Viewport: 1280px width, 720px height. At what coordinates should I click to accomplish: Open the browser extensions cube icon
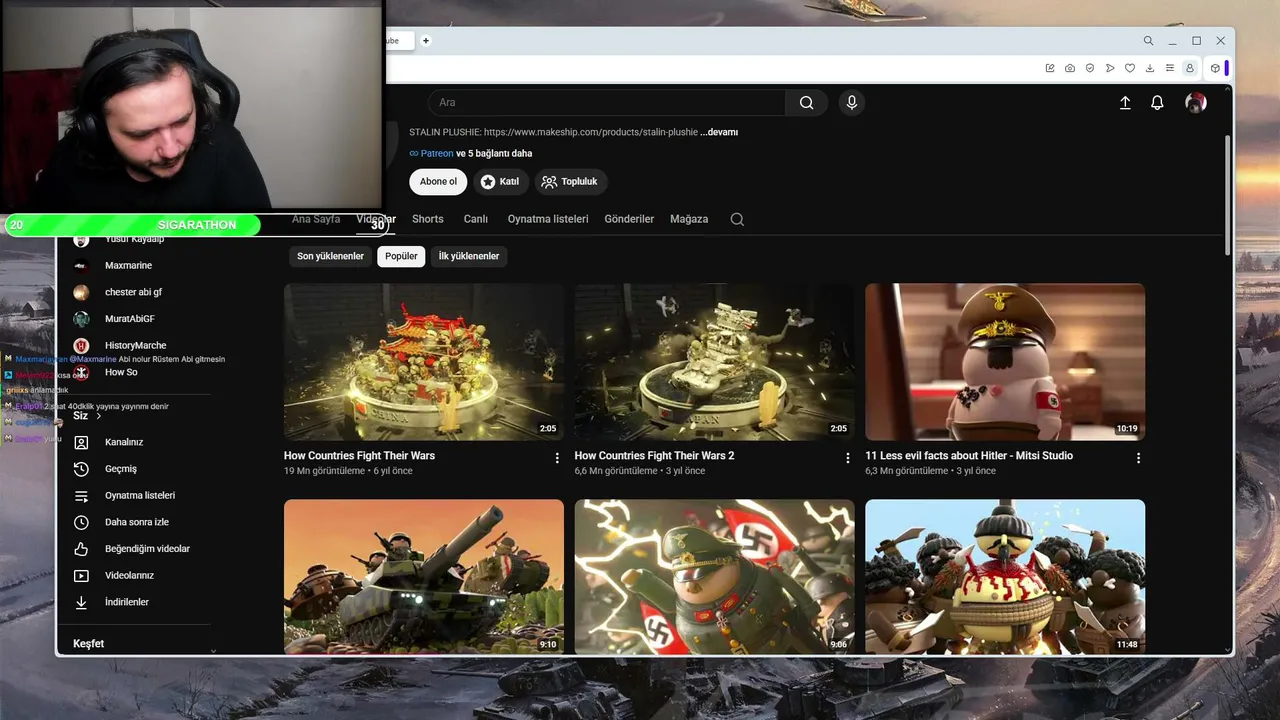coord(1215,68)
